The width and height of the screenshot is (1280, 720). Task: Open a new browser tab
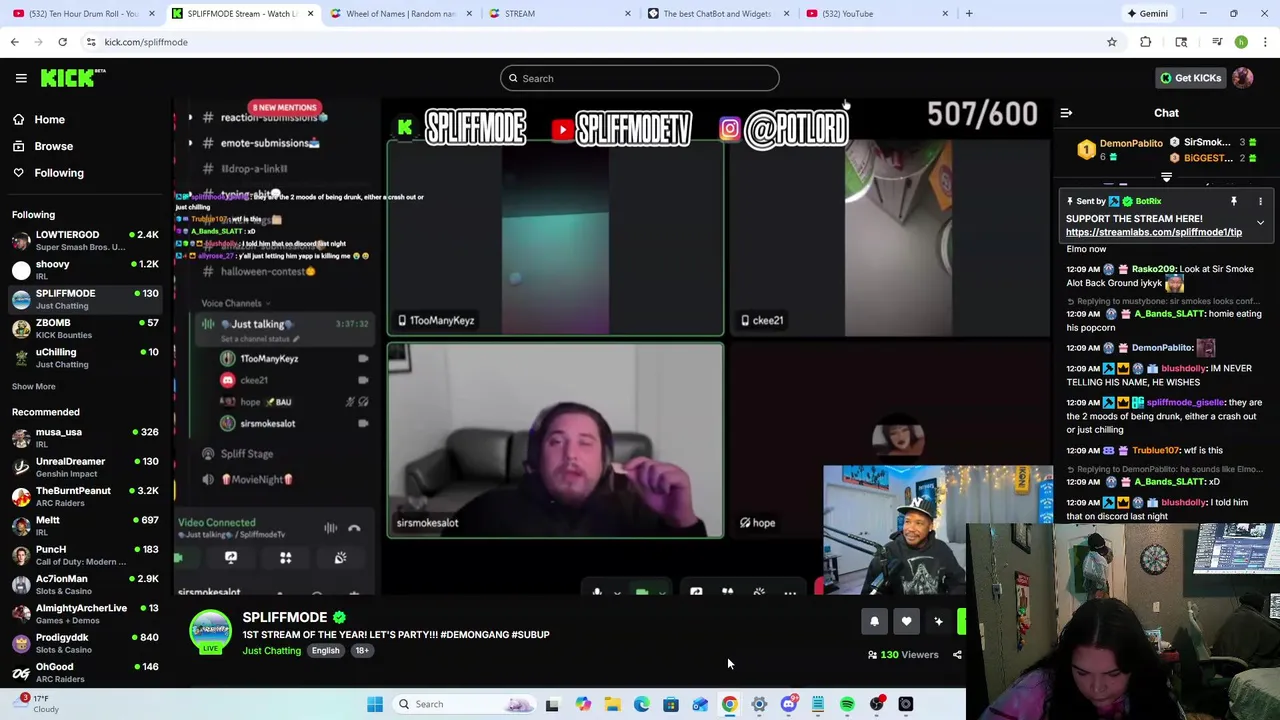969,13
